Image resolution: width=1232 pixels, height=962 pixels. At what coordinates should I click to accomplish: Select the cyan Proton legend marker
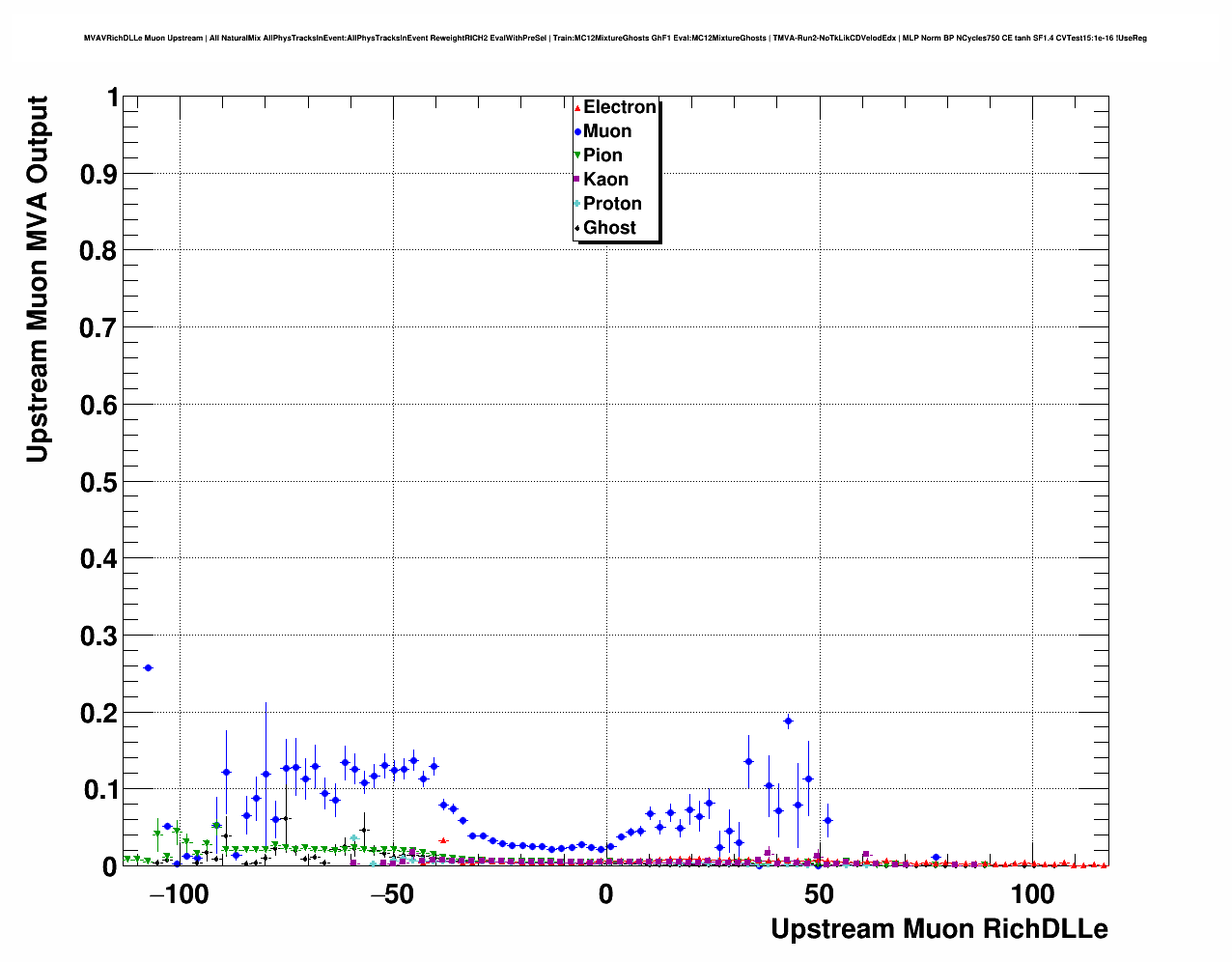click(x=577, y=204)
